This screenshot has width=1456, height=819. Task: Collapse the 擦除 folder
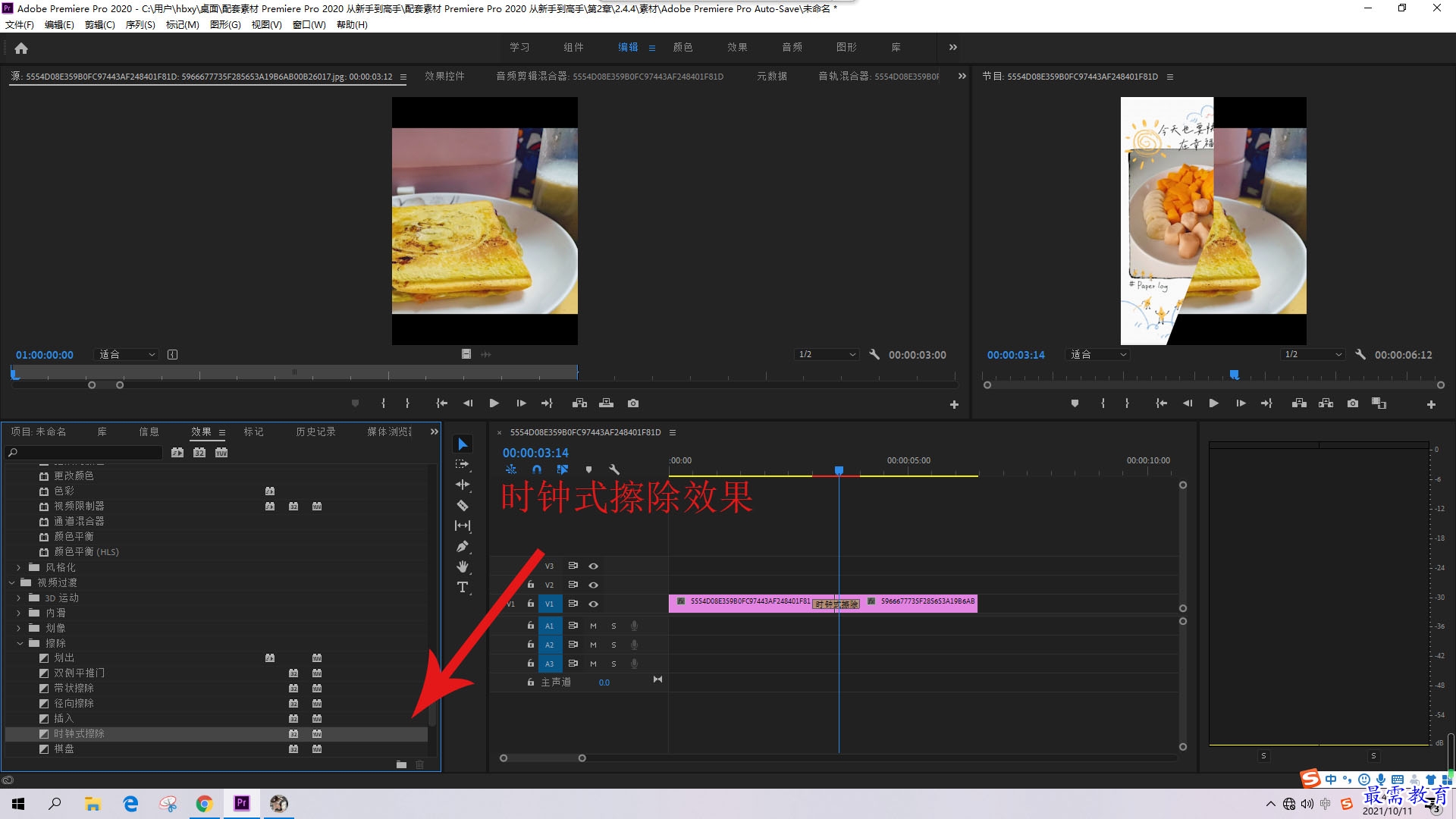[x=20, y=643]
